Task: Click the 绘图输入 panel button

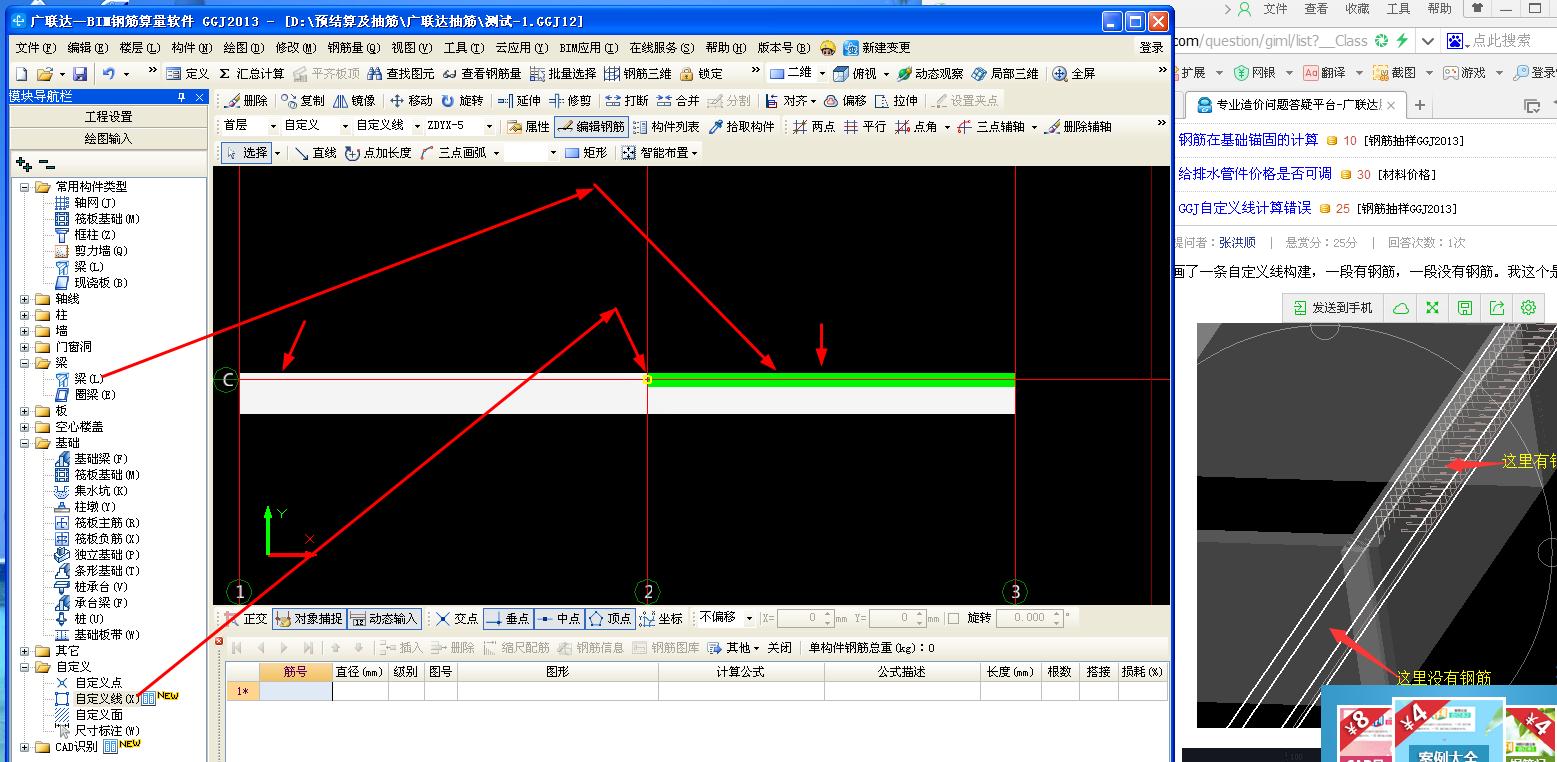Action: click(108, 139)
